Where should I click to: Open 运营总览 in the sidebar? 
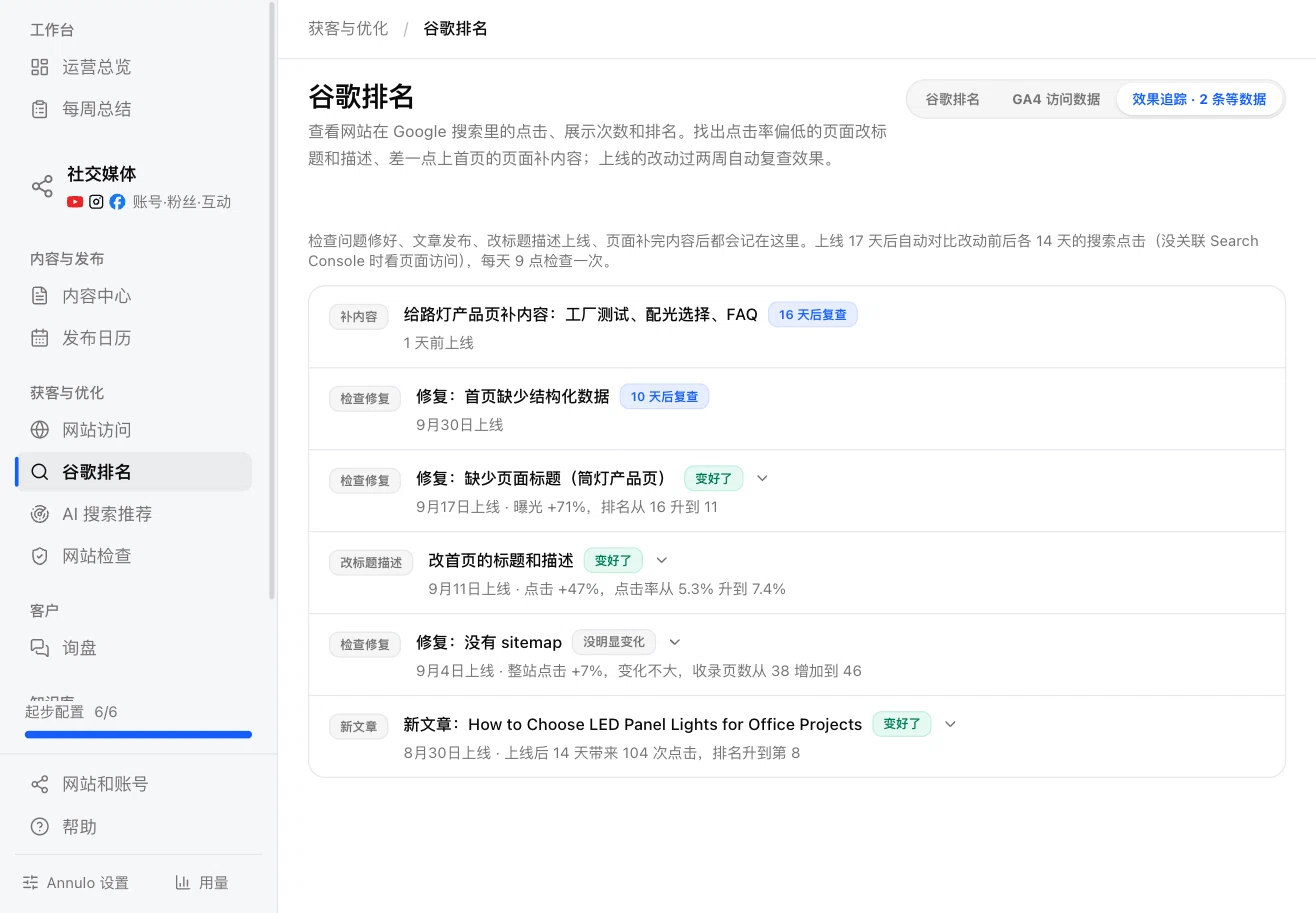(x=133, y=67)
